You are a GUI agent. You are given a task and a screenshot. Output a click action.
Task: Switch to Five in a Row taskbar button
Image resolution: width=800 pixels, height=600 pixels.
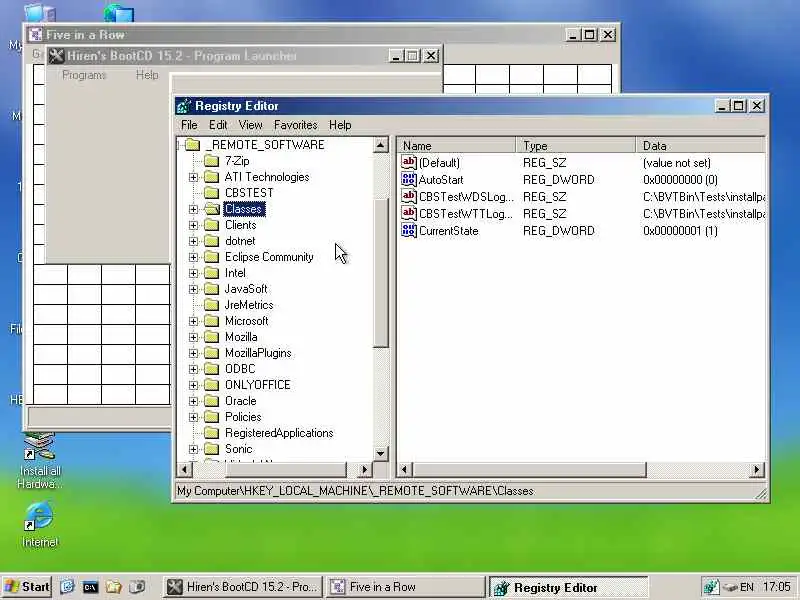pyautogui.click(x=406, y=587)
